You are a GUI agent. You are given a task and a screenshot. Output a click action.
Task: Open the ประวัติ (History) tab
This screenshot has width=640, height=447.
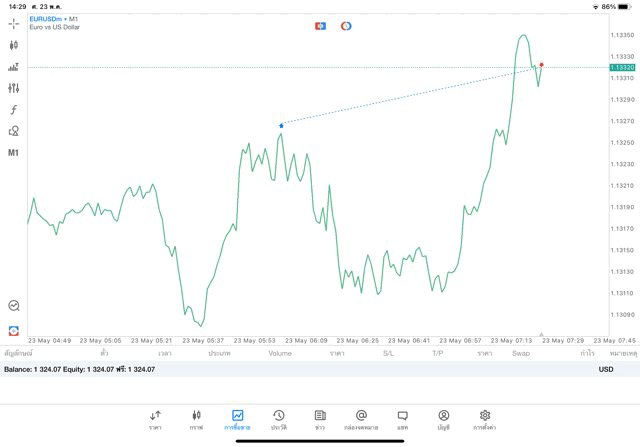[x=278, y=419]
